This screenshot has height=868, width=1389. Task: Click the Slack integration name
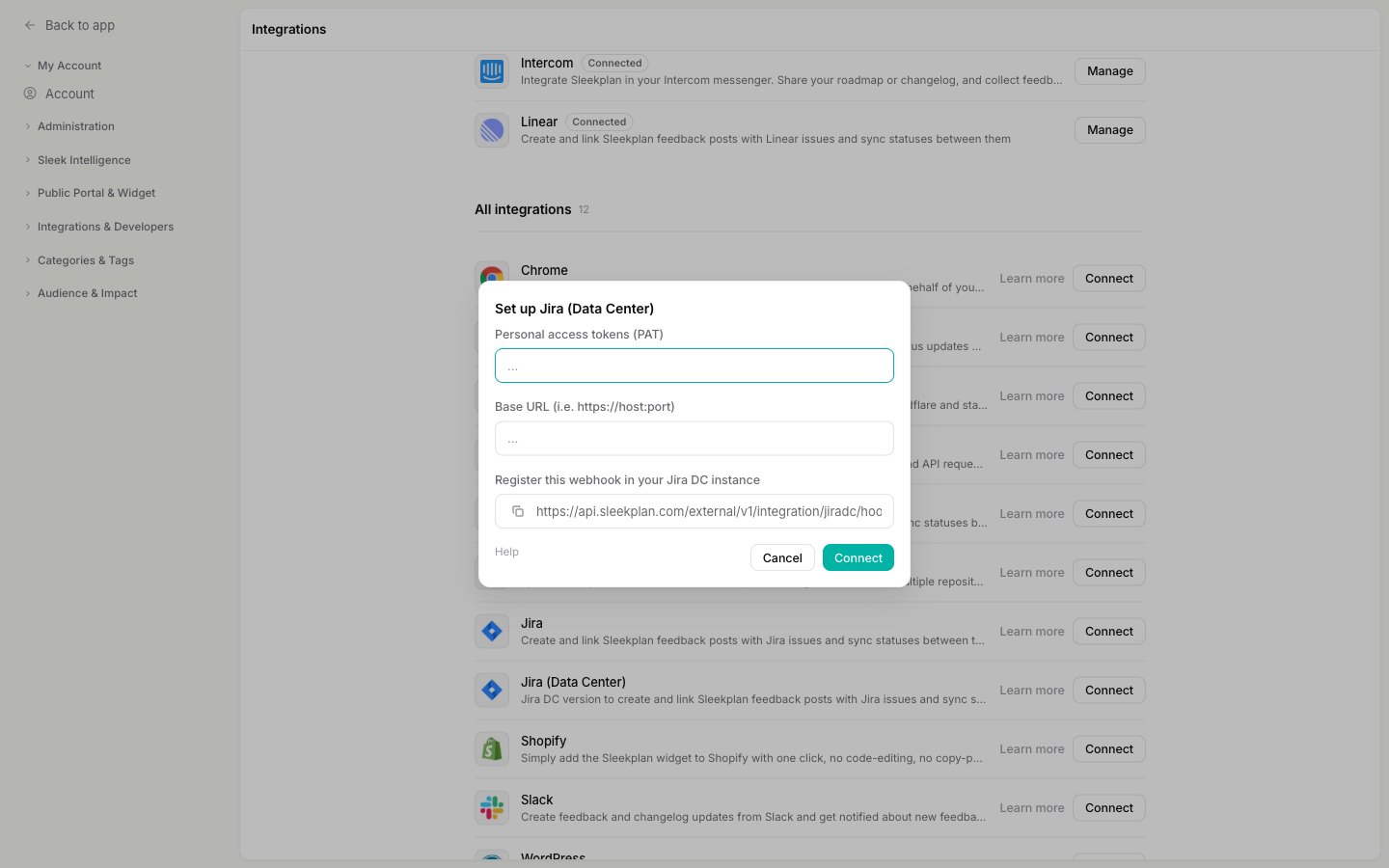click(536, 800)
